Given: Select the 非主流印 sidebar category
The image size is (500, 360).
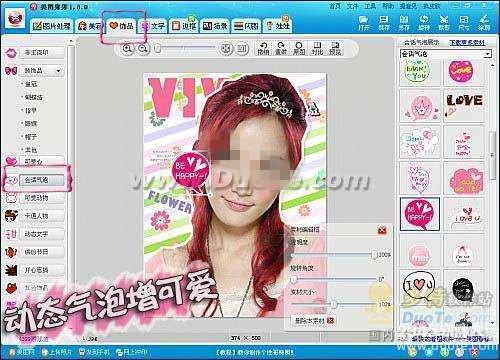Looking at the screenshot, I should tap(42, 53).
